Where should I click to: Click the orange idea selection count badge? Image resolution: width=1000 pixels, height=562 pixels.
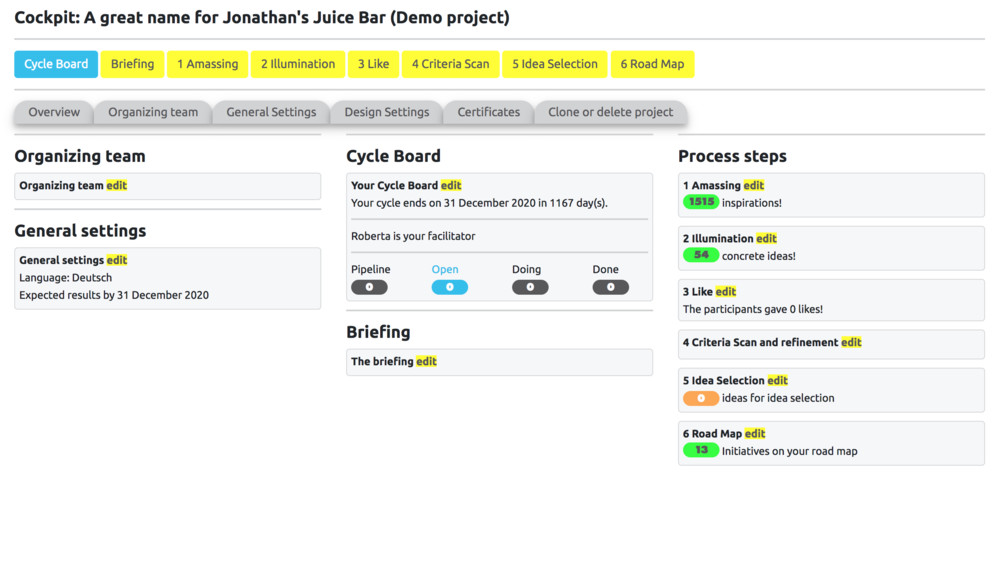point(701,398)
